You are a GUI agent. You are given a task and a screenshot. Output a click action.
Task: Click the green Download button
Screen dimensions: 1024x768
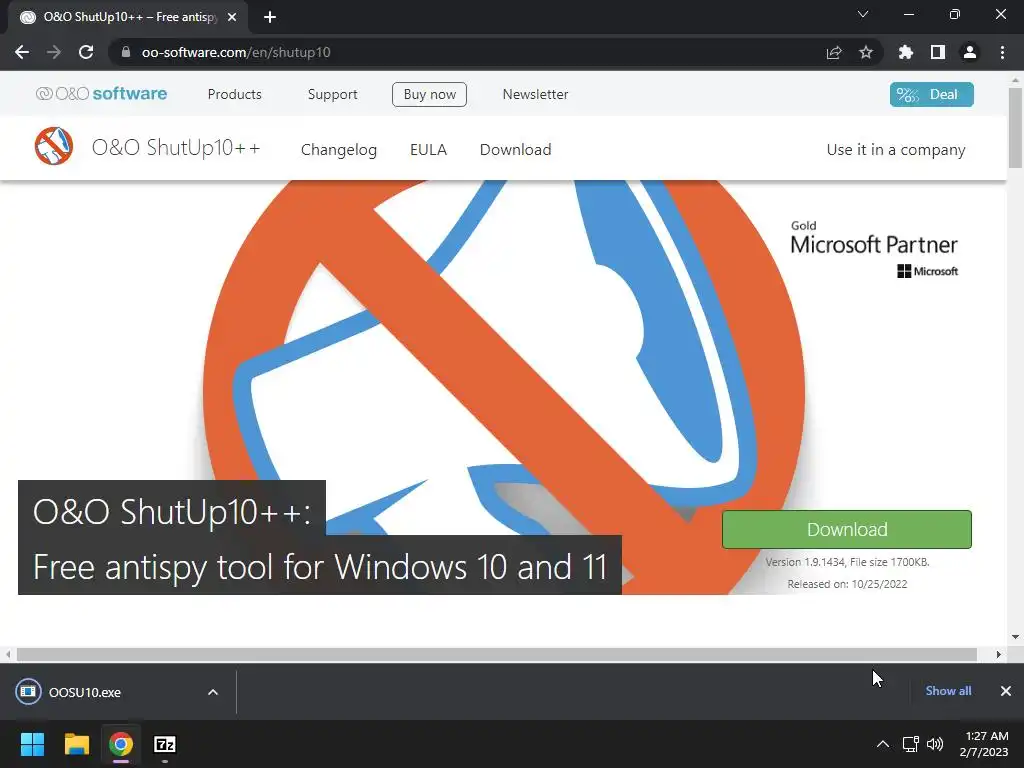[846, 529]
